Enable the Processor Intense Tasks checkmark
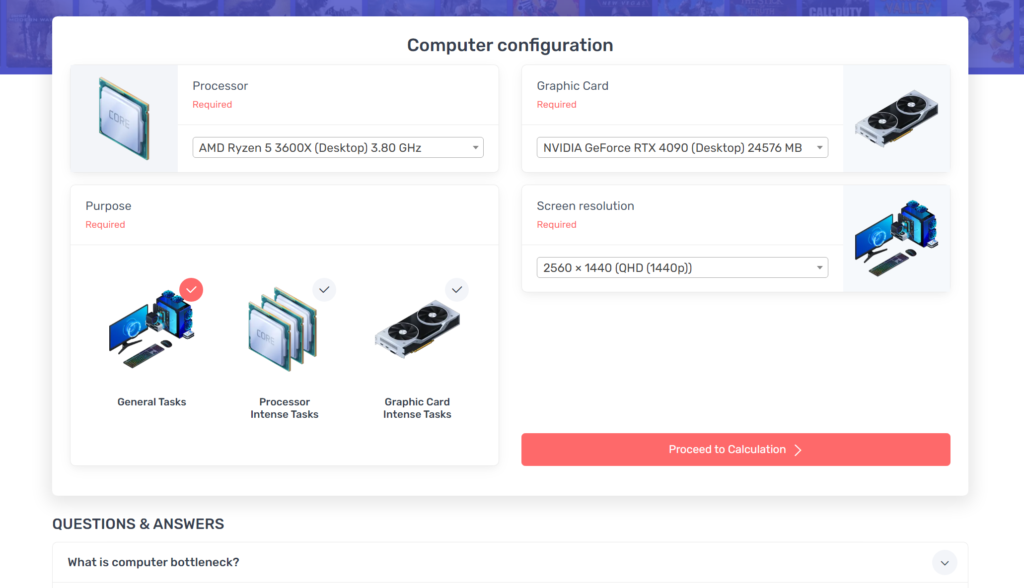The width and height of the screenshot is (1024, 588). coord(324,290)
